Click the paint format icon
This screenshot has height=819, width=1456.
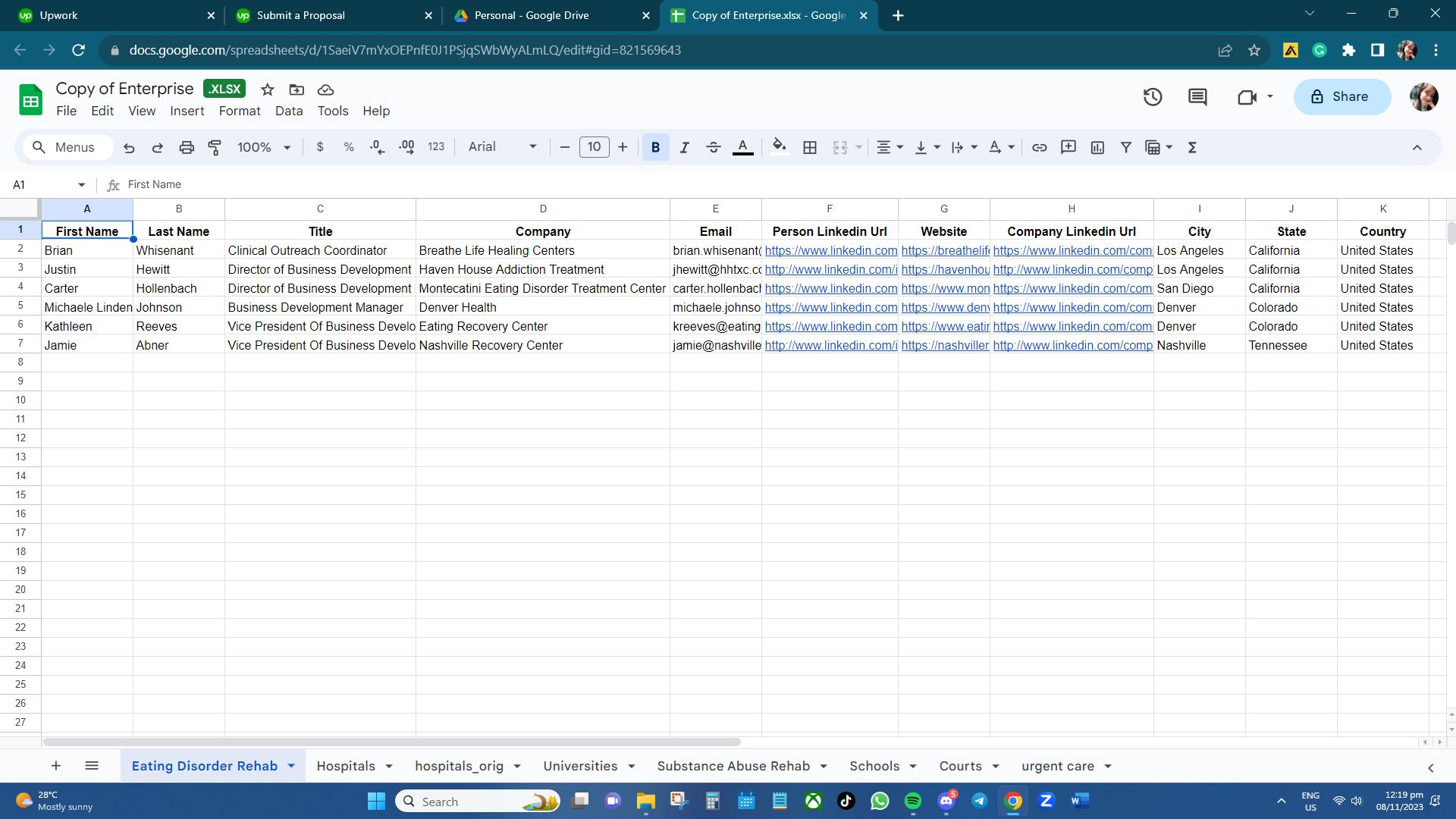[x=215, y=148]
